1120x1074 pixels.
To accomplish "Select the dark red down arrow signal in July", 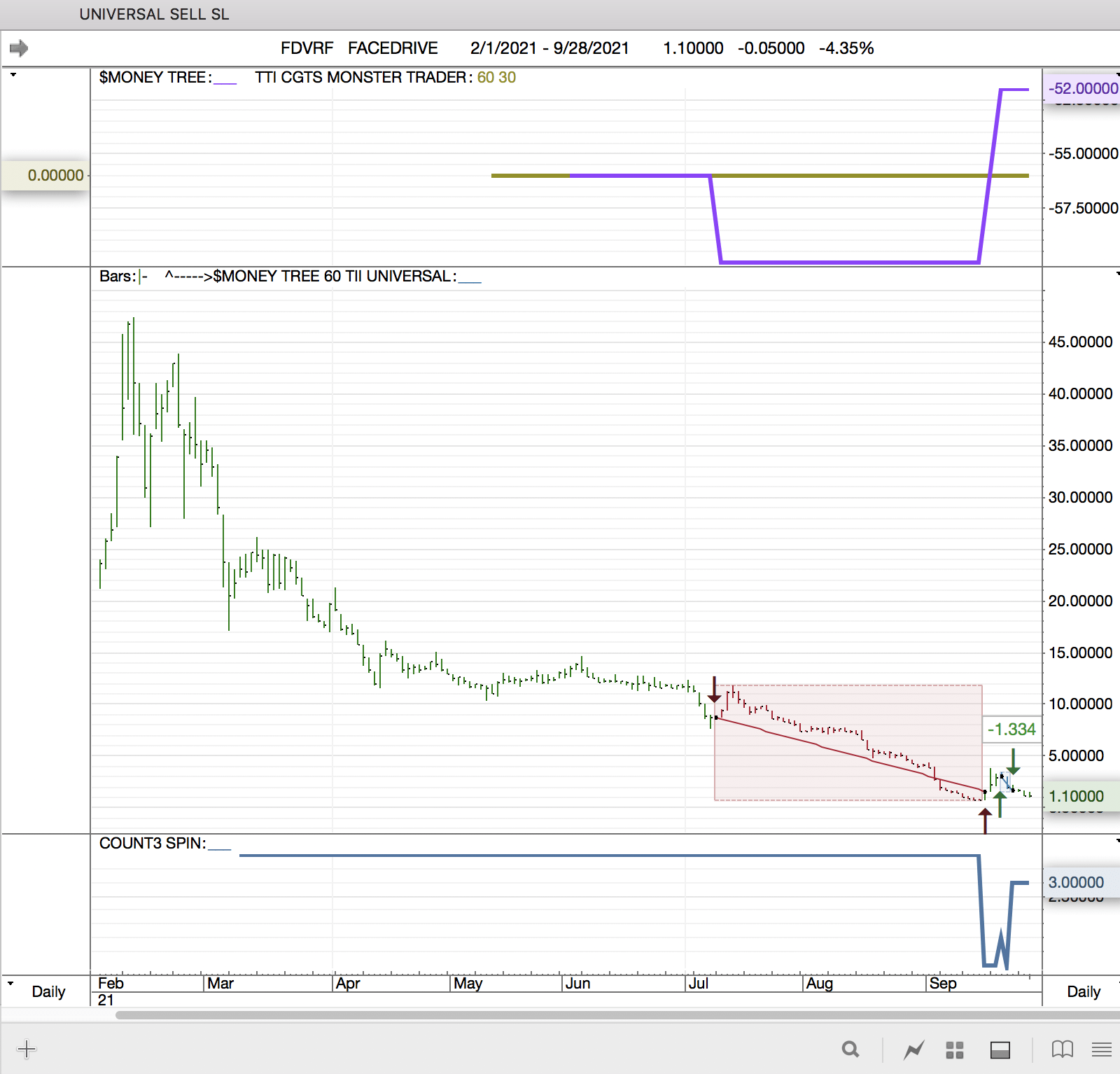I will (x=714, y=690).
